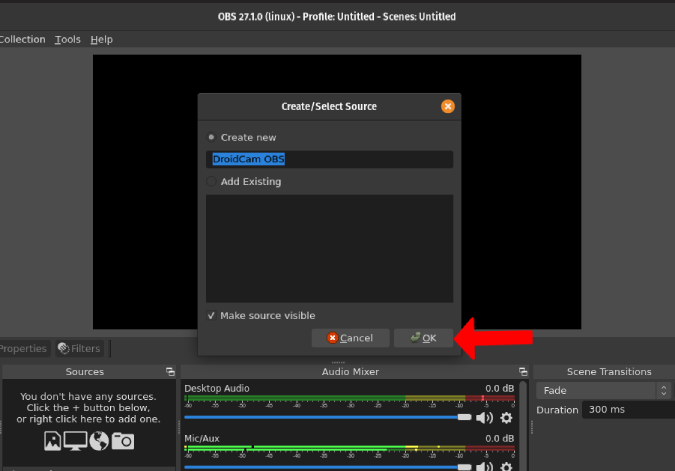Cancel the Create/Select Source dialog

click(350, 338)
